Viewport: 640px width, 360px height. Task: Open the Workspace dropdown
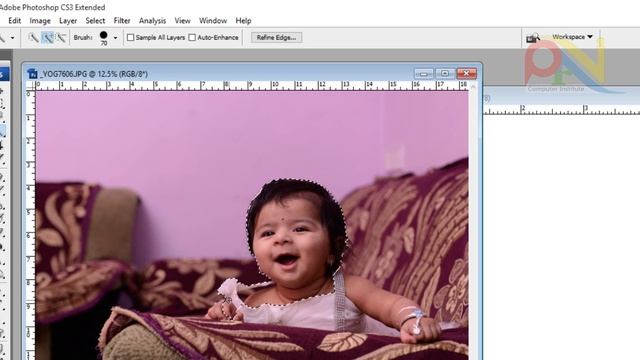point(572,37)
